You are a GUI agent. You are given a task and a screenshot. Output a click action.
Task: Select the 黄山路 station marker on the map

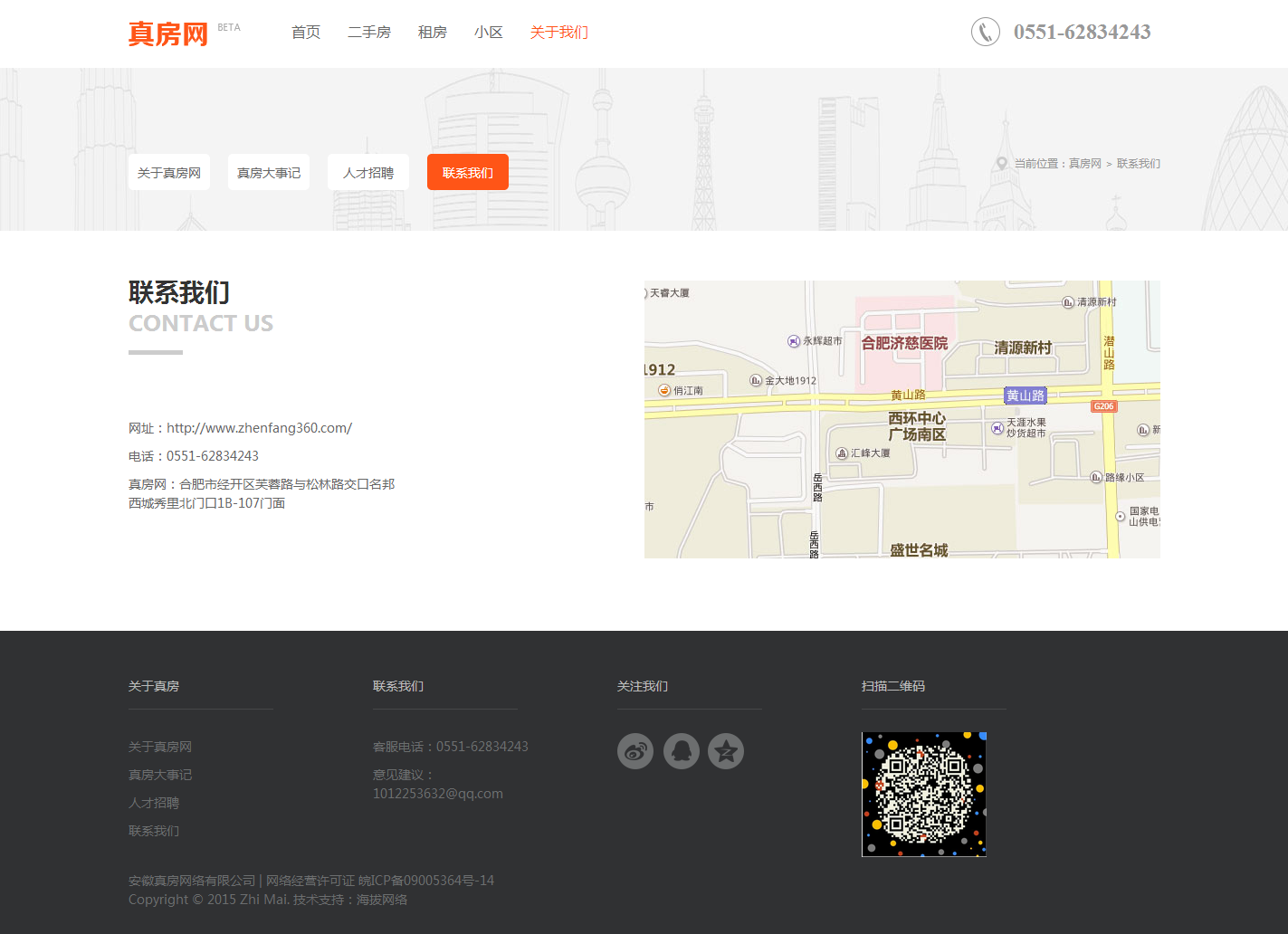[x=1025, y=396]
